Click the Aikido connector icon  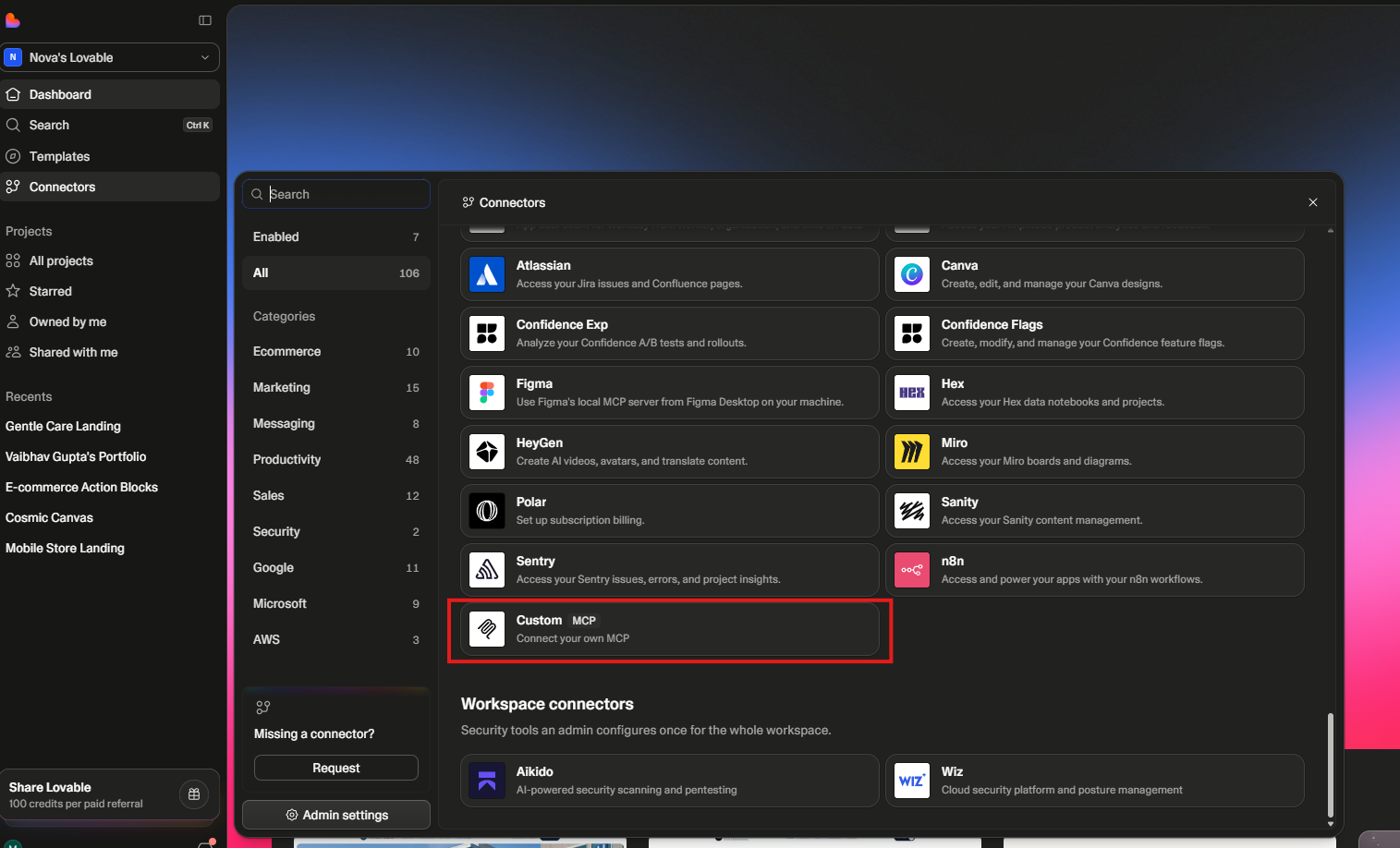(487, 781)
